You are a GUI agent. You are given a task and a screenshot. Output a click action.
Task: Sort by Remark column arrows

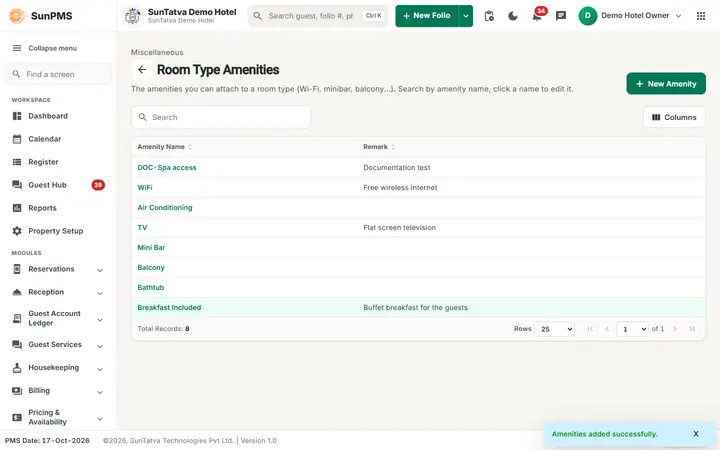click(x=393, y=147)
